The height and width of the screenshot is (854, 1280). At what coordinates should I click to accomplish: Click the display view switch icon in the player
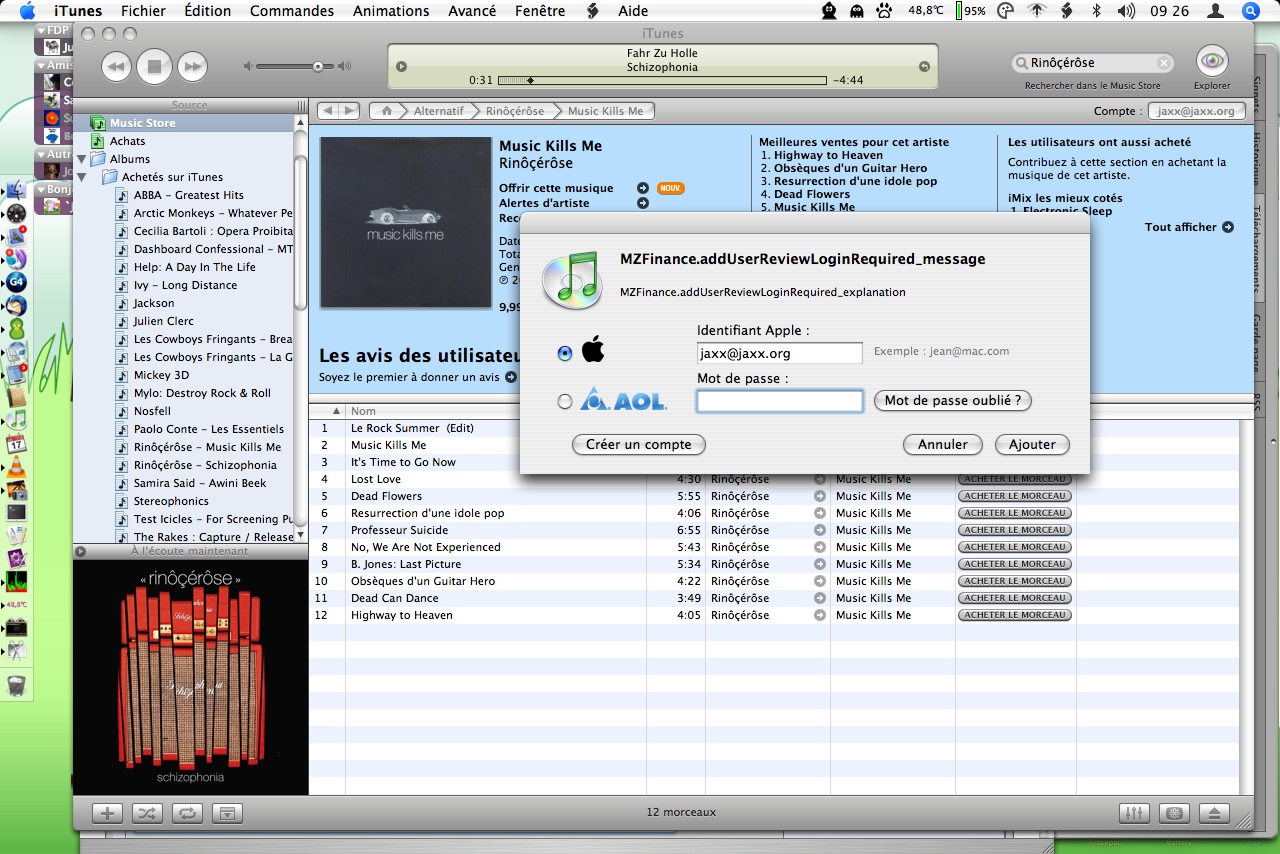[x=401, y=67]
